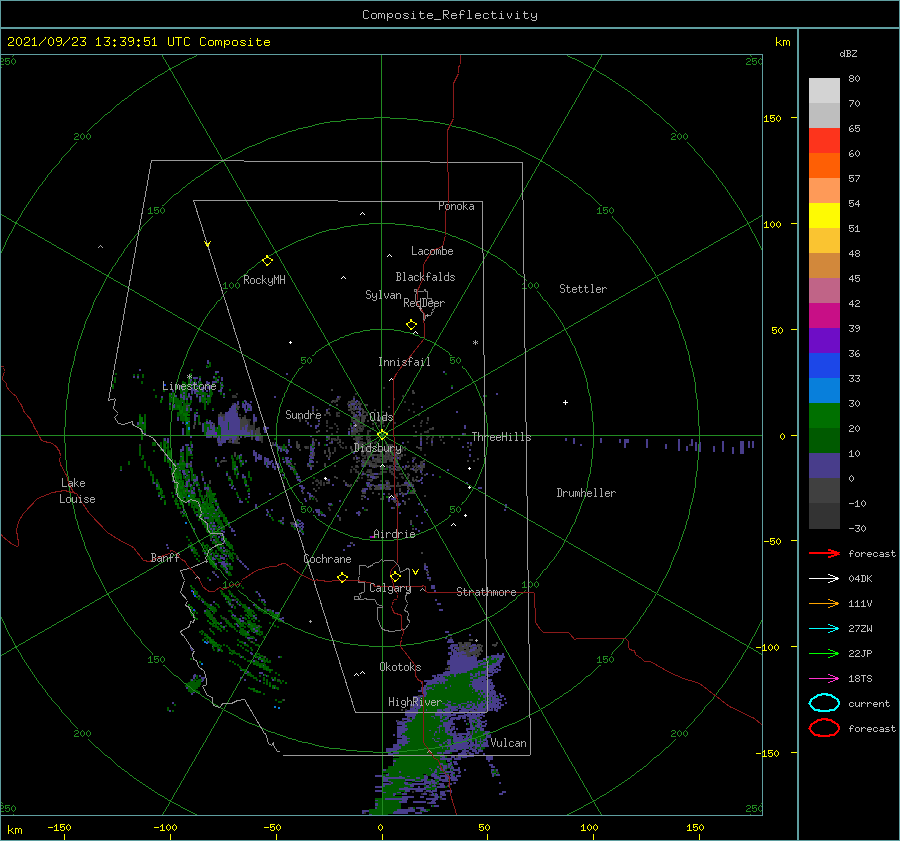Image resolution: width=900 pixels, height=841 pixels.
Task: Select the magenta 42 dBZ legend swatch
Action: tap(824, 315)
